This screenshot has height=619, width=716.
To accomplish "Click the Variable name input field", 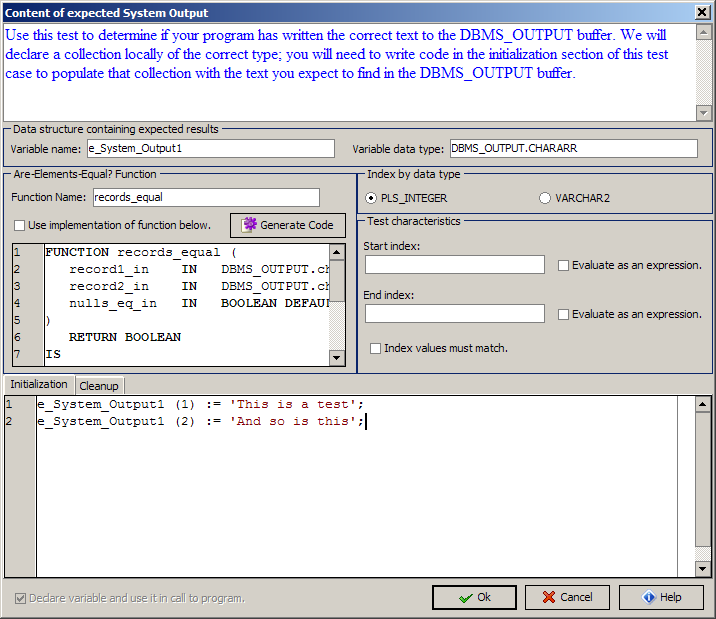I will coord(210,148).
